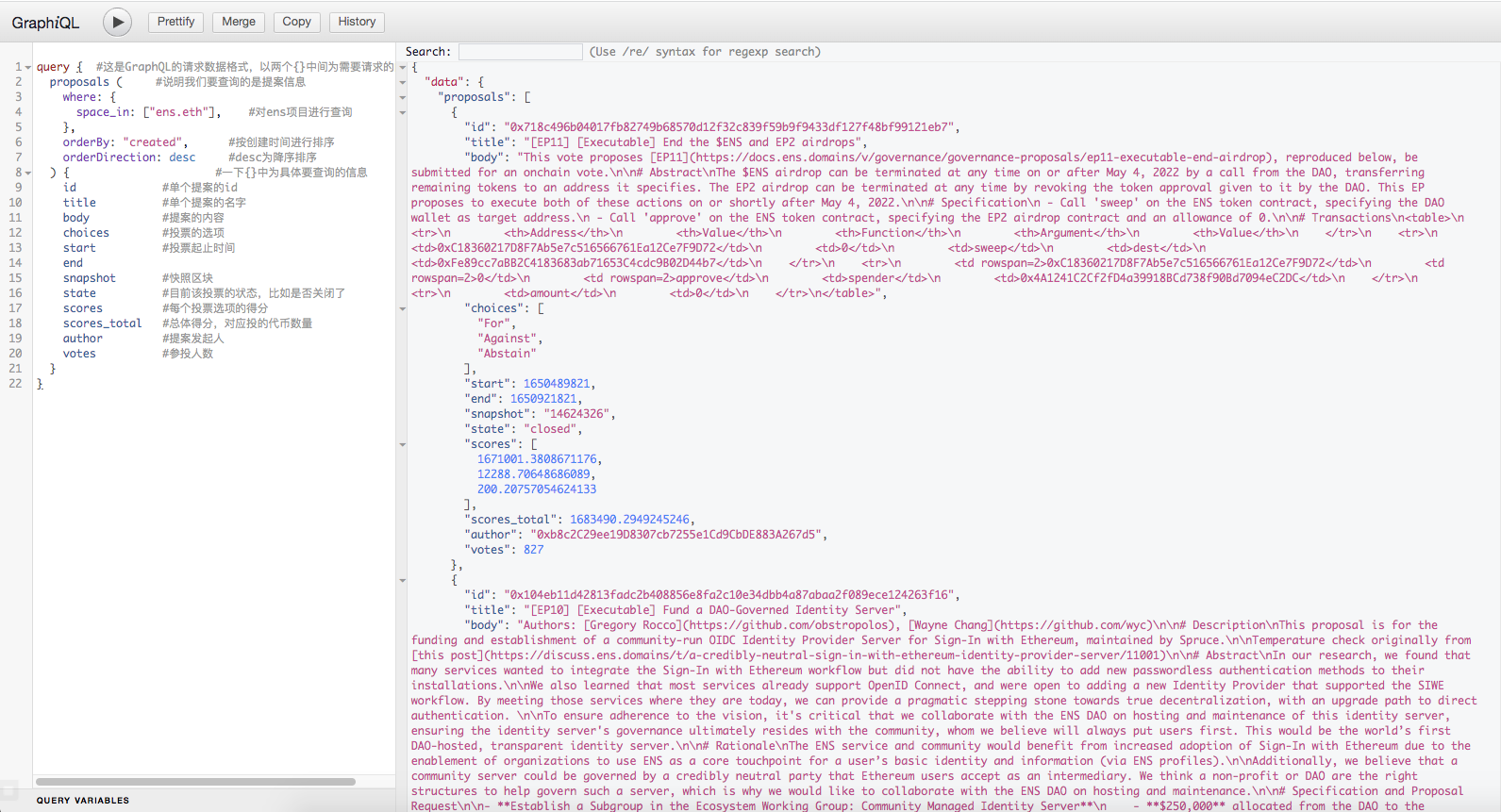The height and width of the screenshot is (812, 1501).
Task: Click line number 22 in the gutter
Action: tap(15, 384)
